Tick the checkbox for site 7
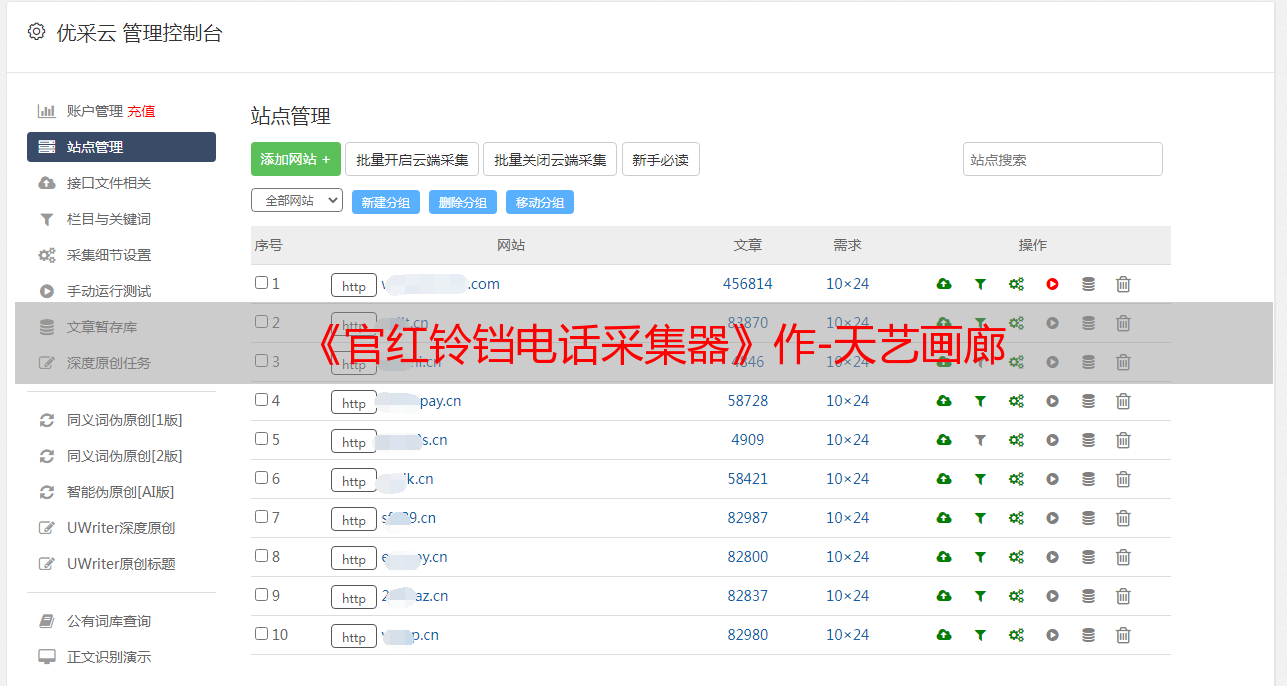Screen dimensions: 1287x686 [x=261, y=517]
